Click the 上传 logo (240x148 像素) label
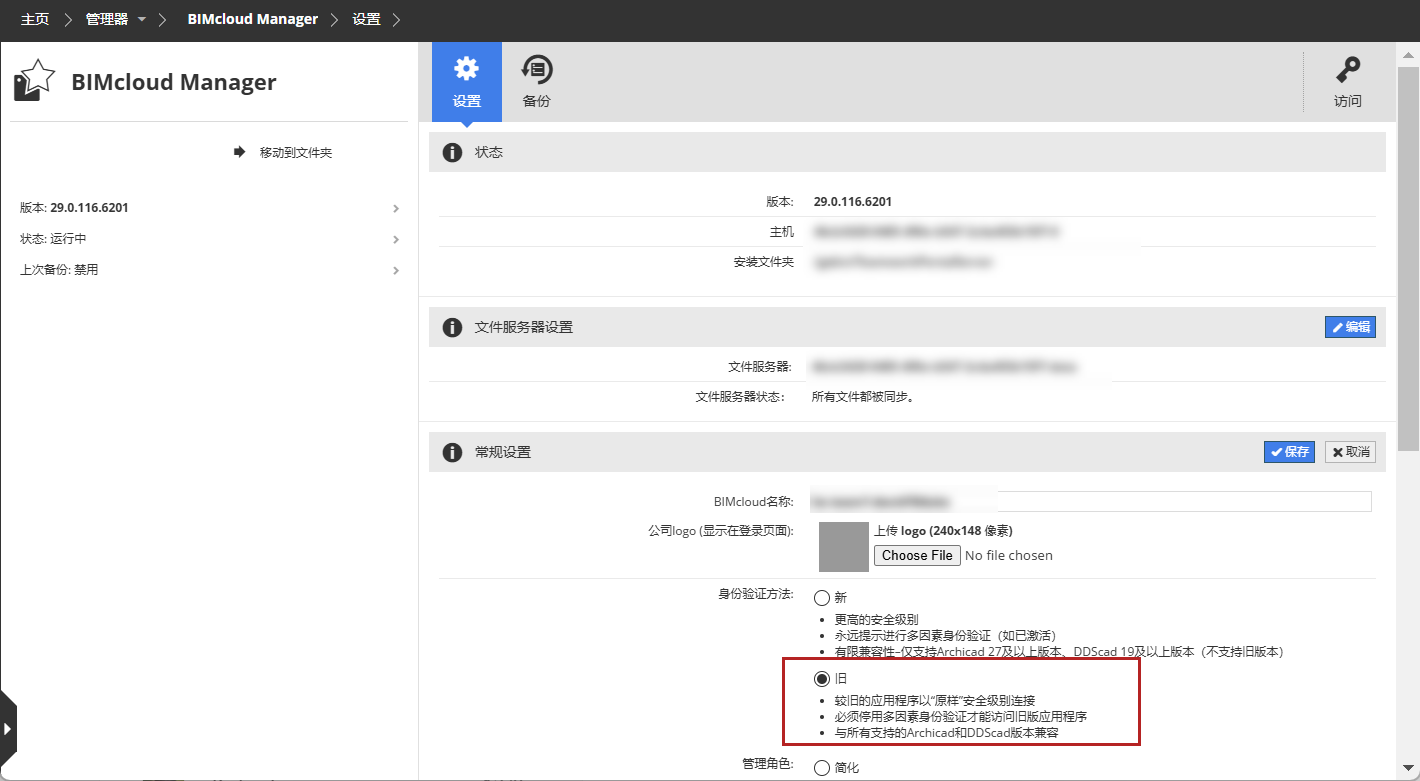Image resolution: width=1420 pixels, height=781 pixels. tap(943, 531)
